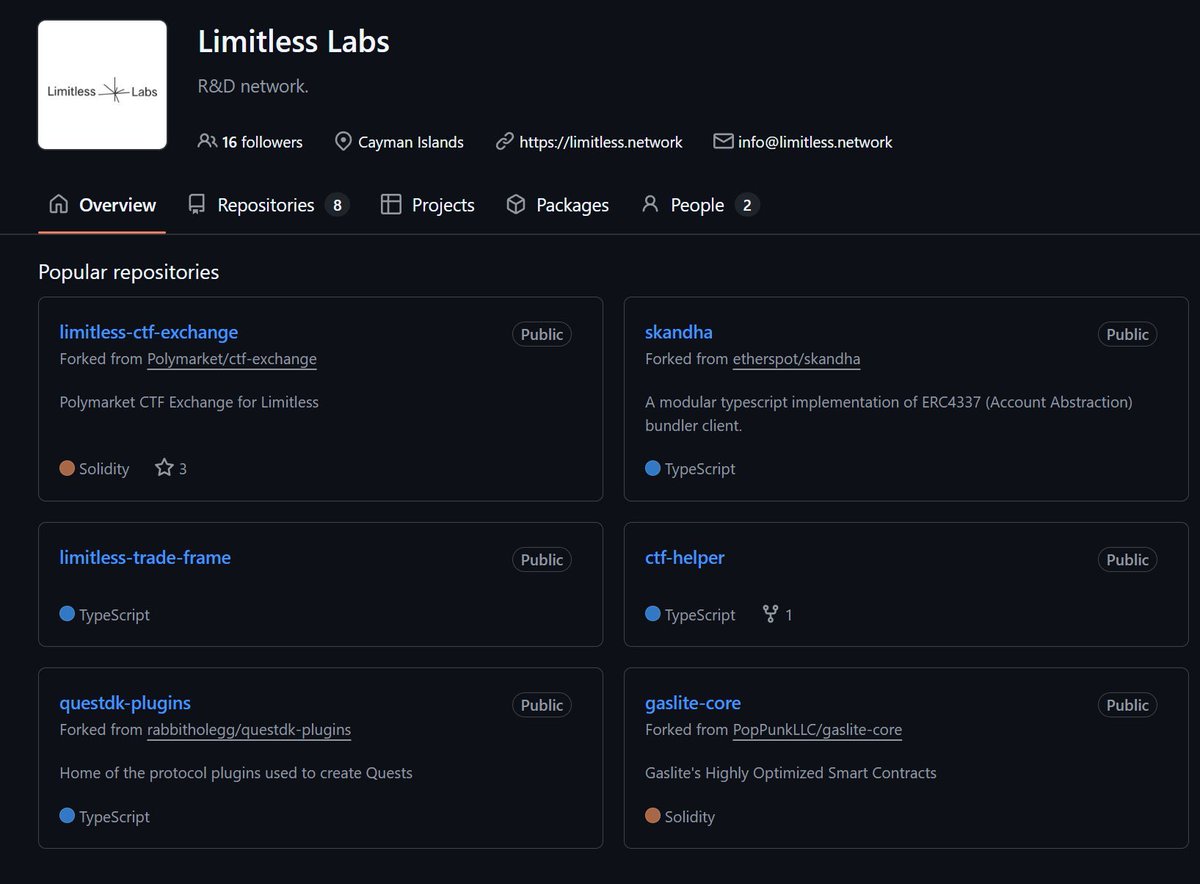Click the email envelope icon
1200x884 pixels.
click(723, 142)
